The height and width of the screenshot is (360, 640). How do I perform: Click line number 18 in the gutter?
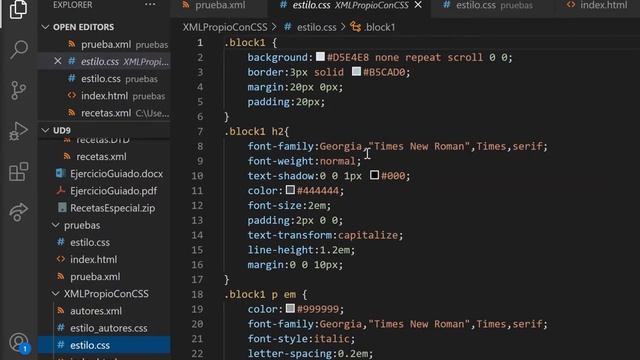coord(198,294)
